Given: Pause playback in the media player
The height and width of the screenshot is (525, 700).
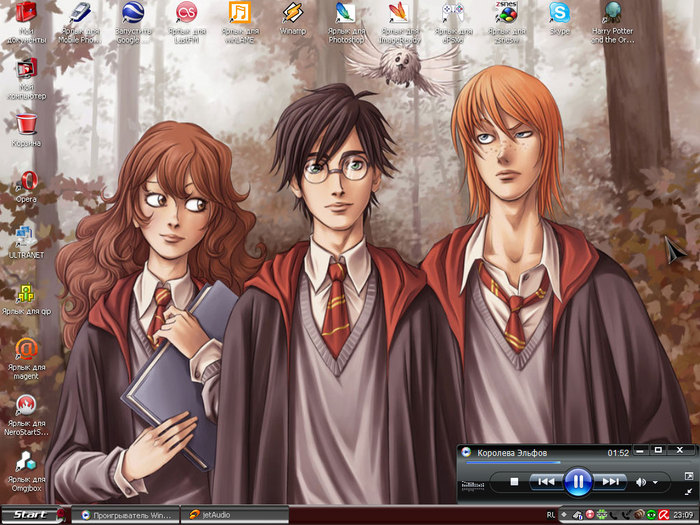Looking at the screenshot, I should click(x=578, y=481).
